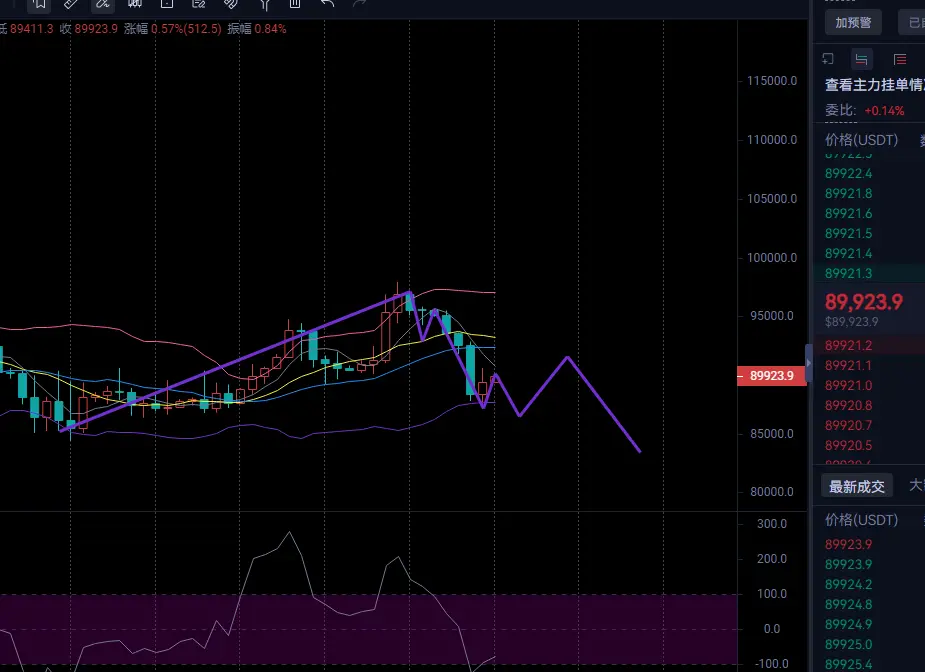Click order book price 89921.4
Image resolution: width=925 pixels, height=672 pixels.
(x=848, y=254)
